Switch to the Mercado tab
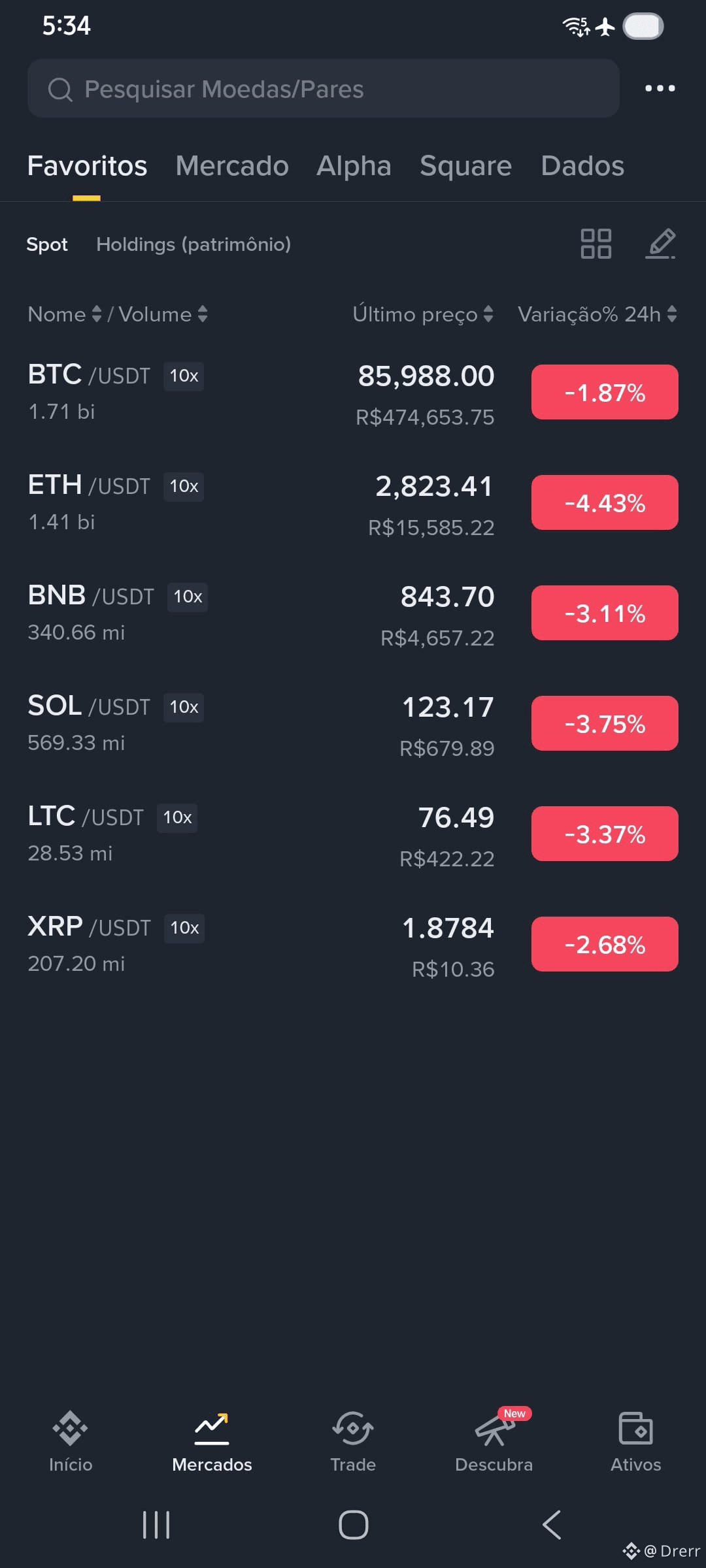The width and height of the screenshot is (706, 1568). (x=232, y=166)
